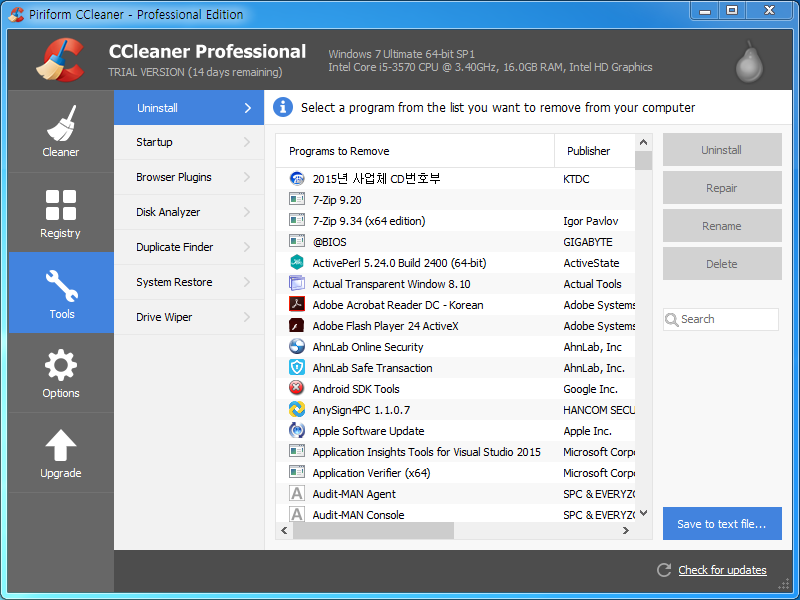The width and height of the screenshot is (800, 600).
Task: Click the Delete button
Action: coord(722,264)
